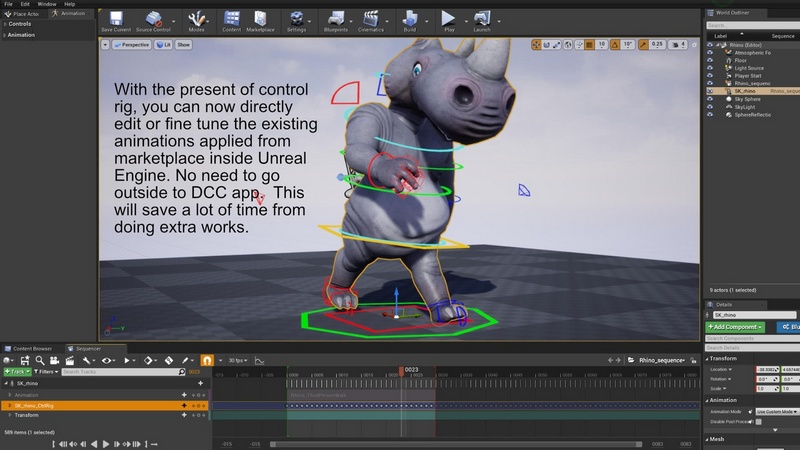Screen dimensions: 800x450
Task: Click the Play button in main toolbar
Action: (448, 20)
